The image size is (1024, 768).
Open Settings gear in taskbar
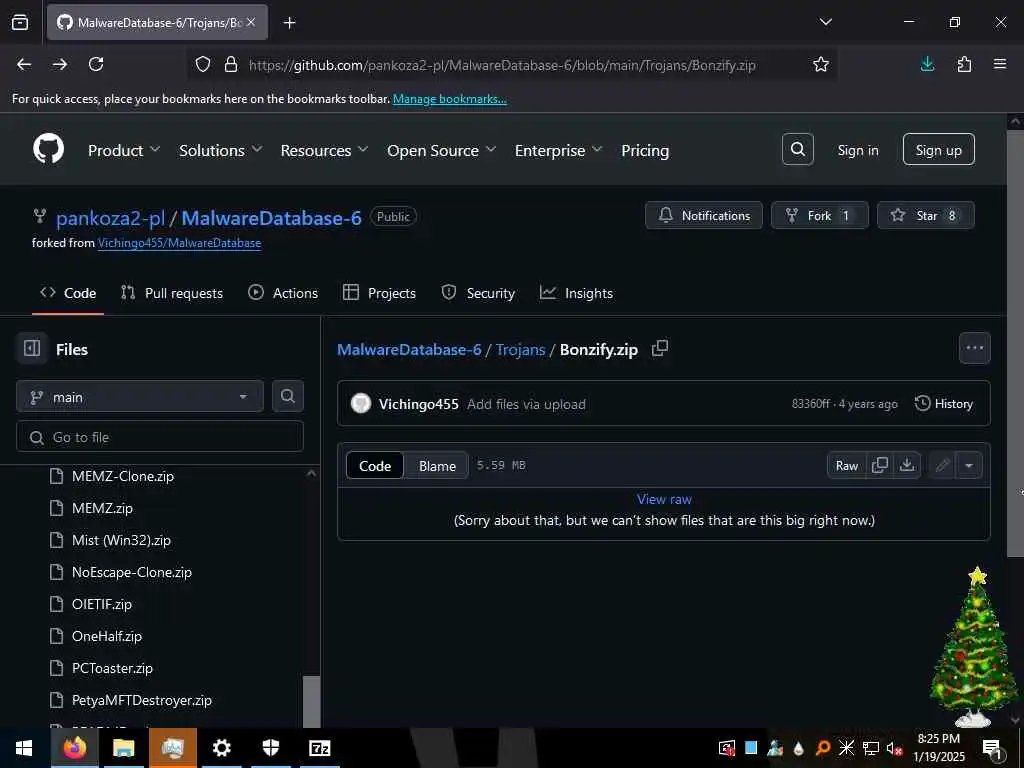(221, 748)
